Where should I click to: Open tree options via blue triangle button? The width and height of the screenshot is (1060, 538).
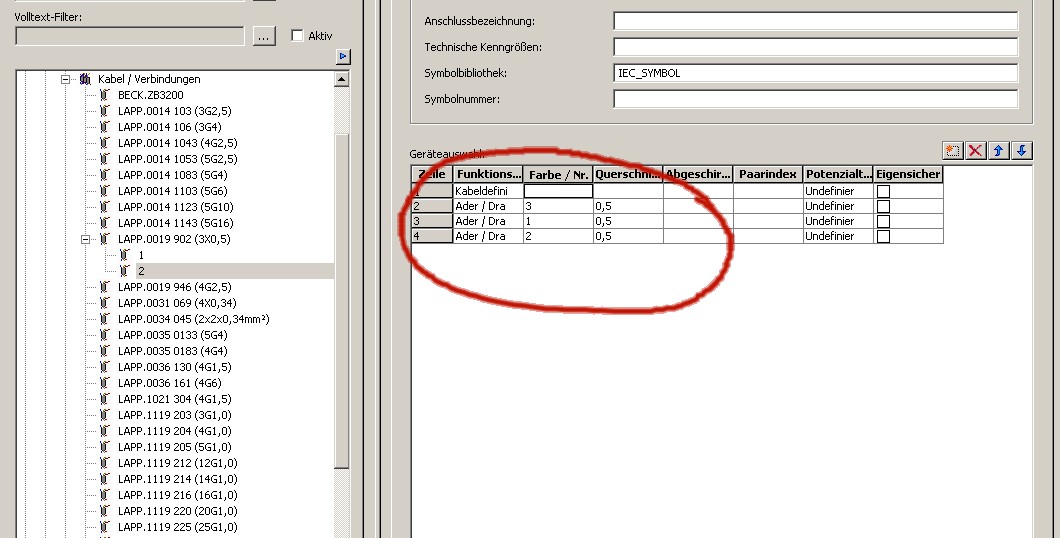[343, 56]
